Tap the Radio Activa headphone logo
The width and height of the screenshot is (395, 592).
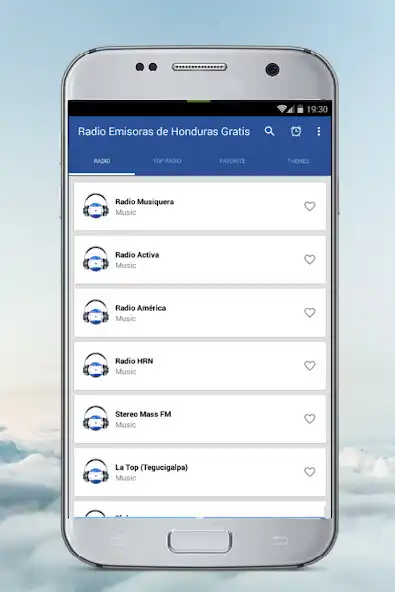96,259
